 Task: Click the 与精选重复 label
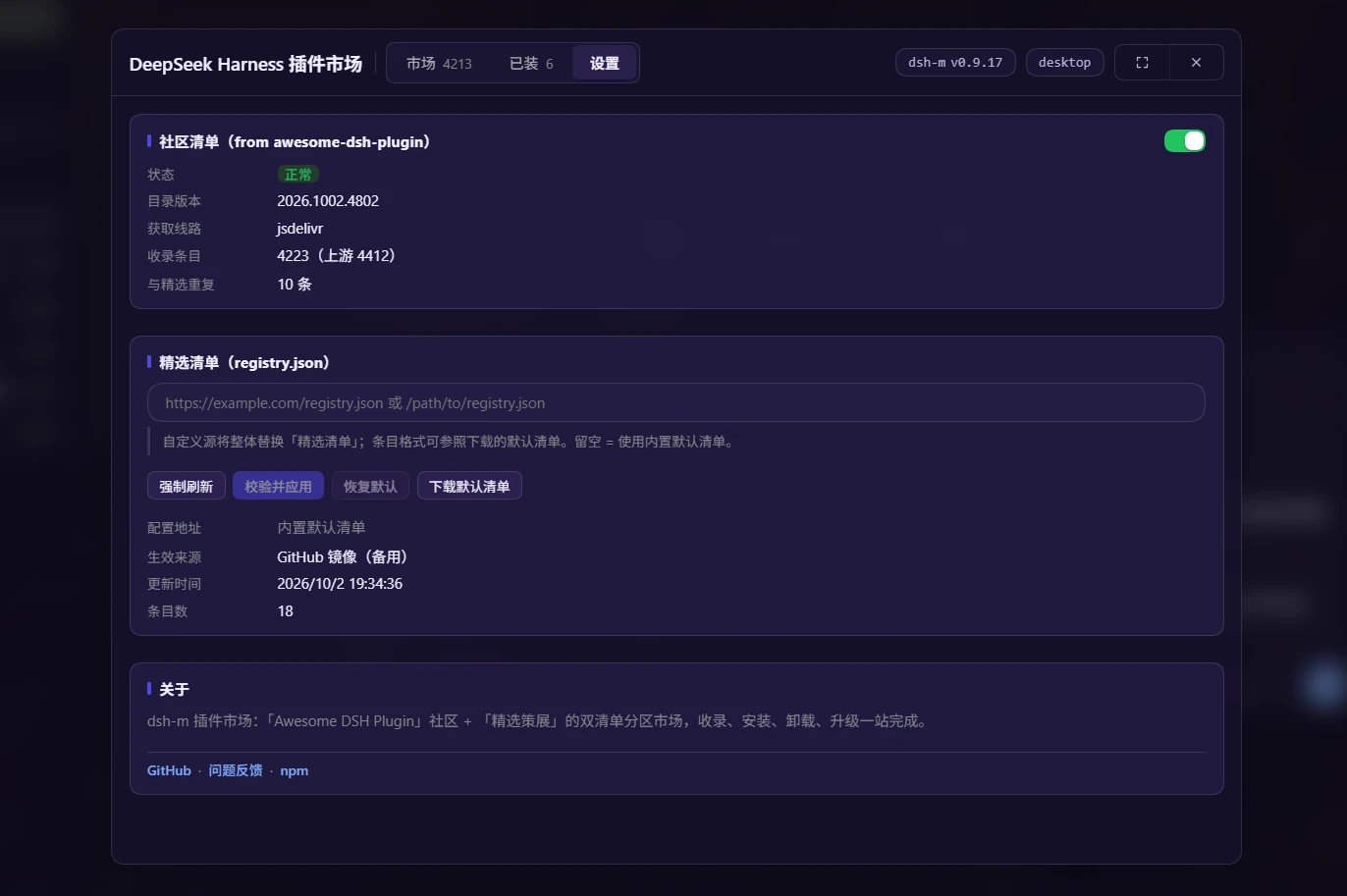(181, 284)
